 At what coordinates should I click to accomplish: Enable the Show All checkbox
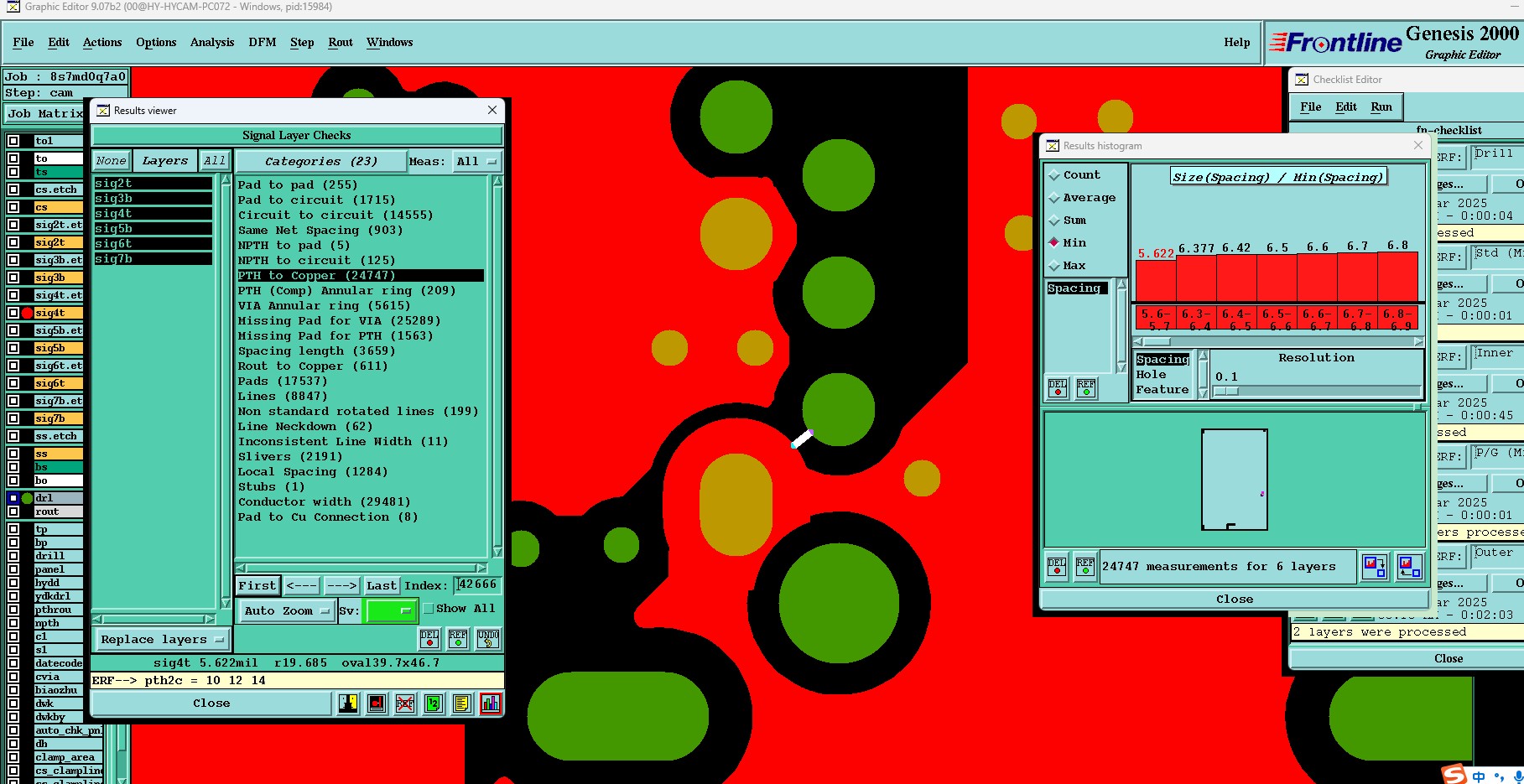pyautogui.click(x=428, y=609)
